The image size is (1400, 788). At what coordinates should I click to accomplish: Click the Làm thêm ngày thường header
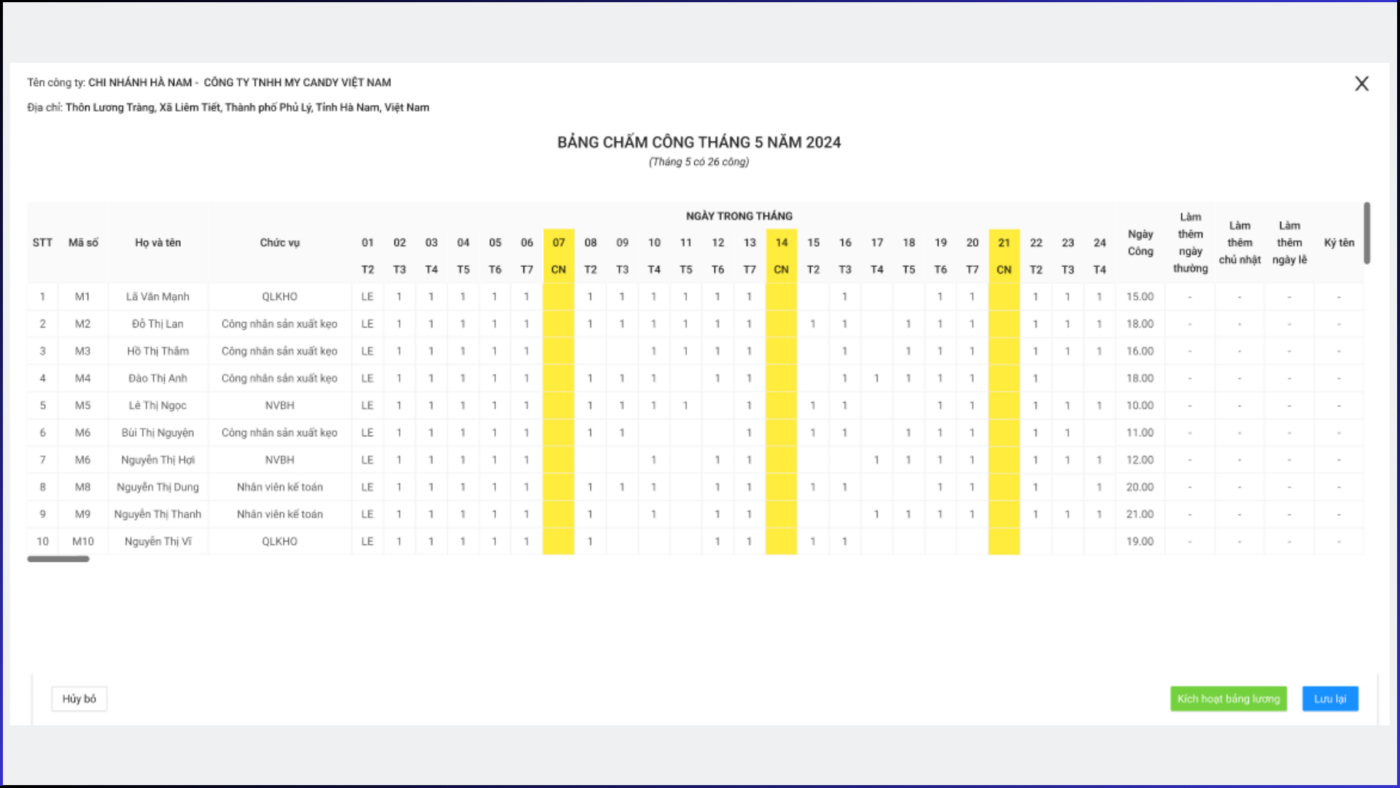pos(1190,243)
